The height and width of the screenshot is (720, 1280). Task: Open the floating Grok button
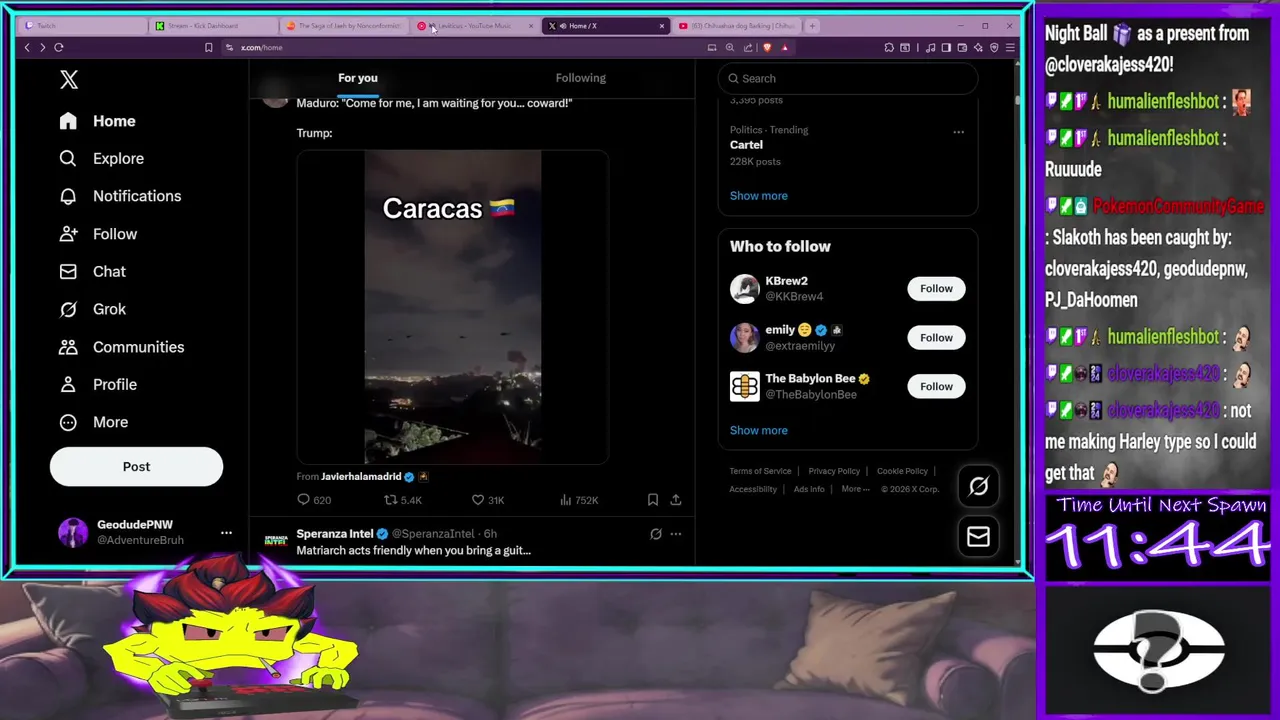[978, 486]
